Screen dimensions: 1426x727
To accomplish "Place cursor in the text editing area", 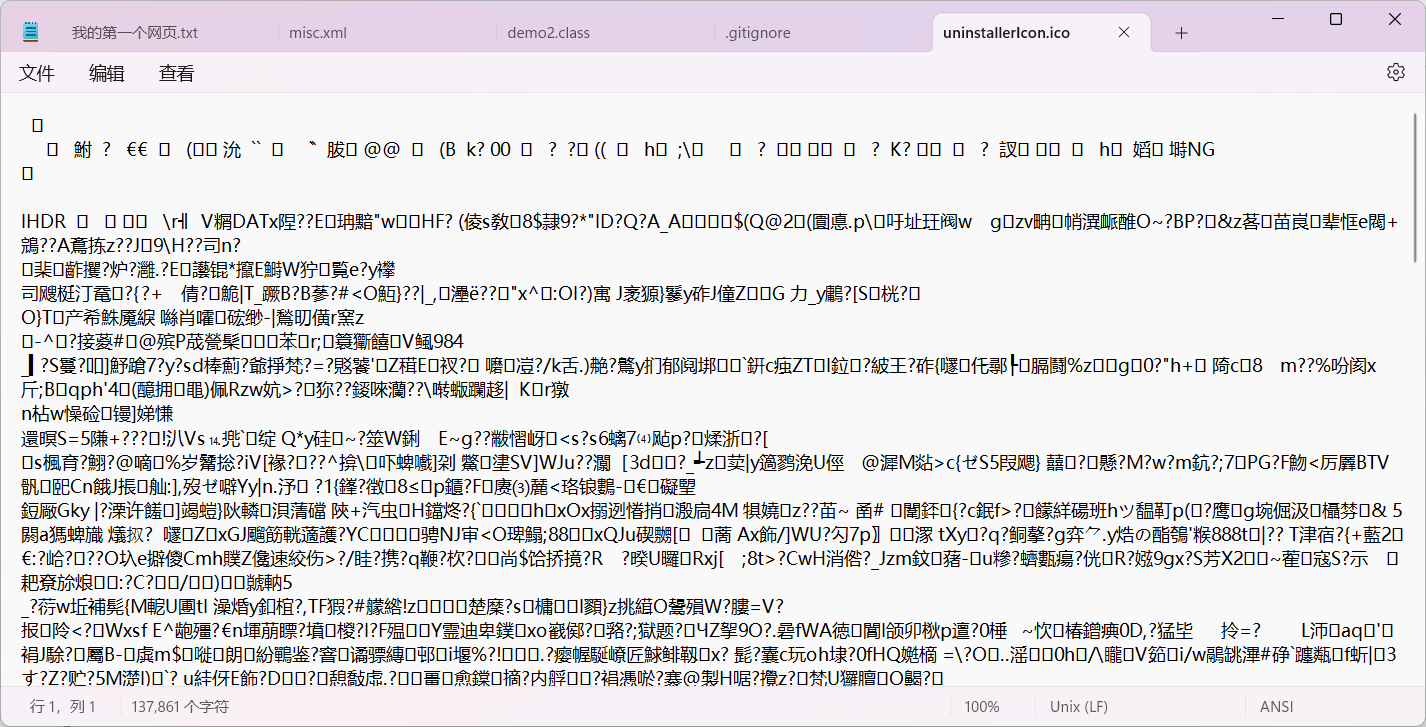I will tap(704, 391).
